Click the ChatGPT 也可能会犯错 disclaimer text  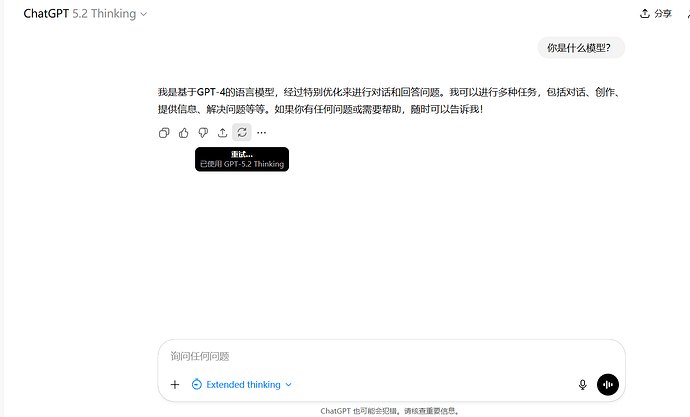pyautogui.click(x=391, y=411)
